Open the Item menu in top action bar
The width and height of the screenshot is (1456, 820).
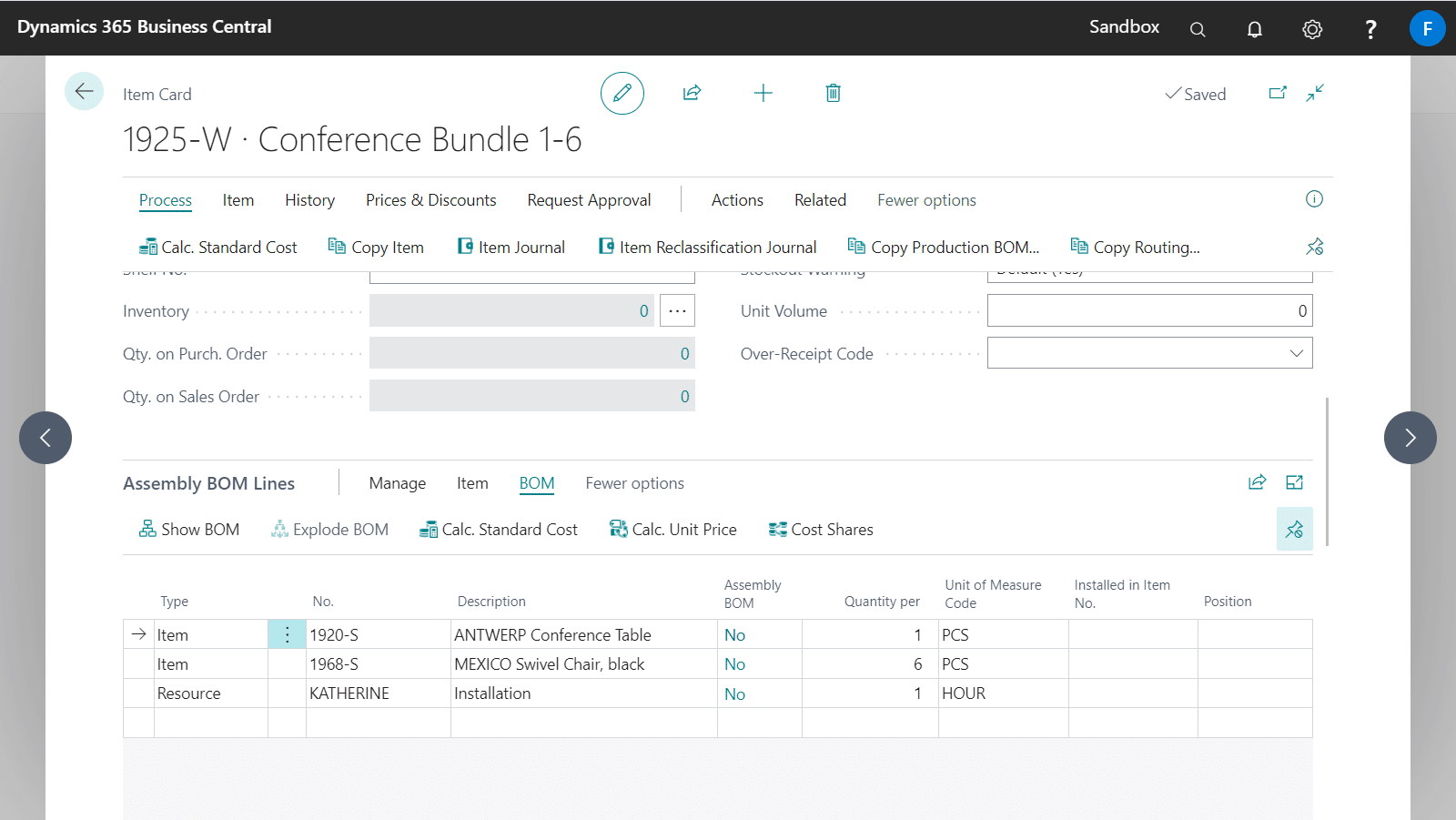(x=238, y=200)
